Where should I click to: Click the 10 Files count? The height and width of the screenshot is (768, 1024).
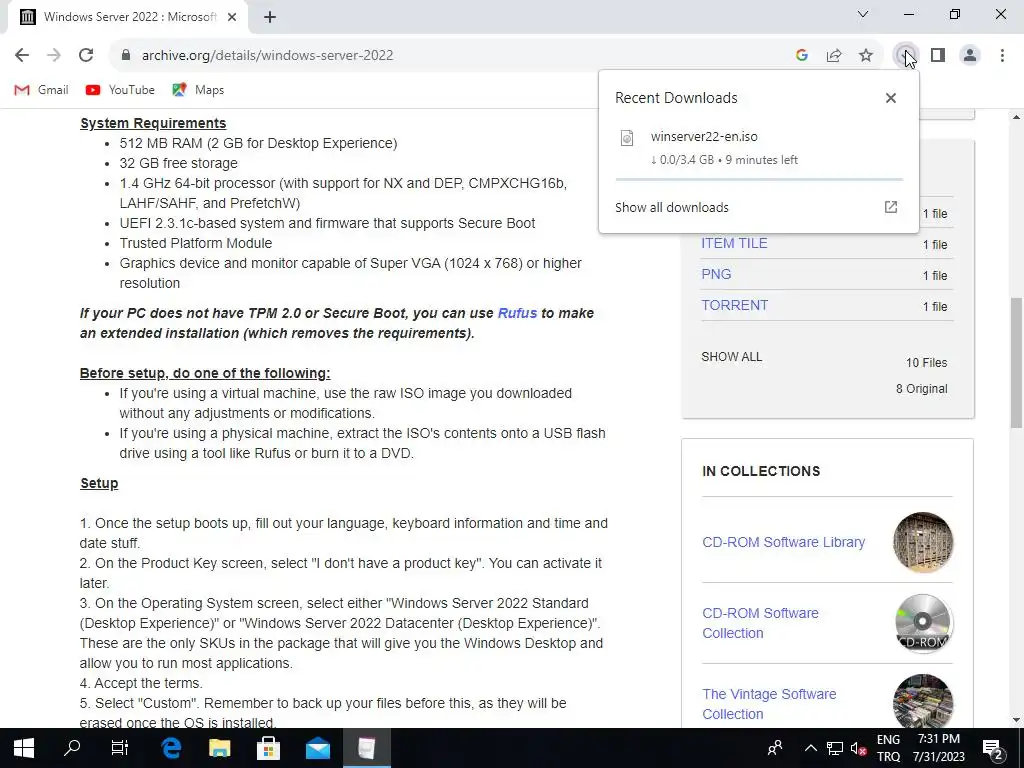[926, 362]
